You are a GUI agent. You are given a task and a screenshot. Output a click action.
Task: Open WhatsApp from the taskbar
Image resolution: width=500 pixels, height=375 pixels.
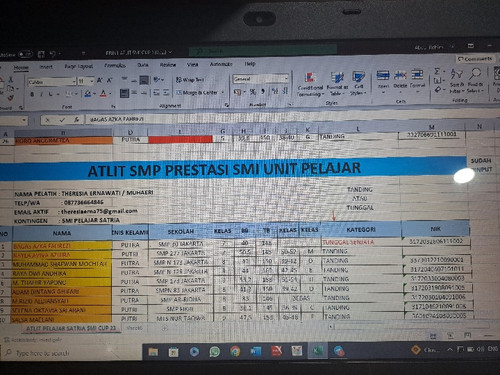click(x=215, y=351)
